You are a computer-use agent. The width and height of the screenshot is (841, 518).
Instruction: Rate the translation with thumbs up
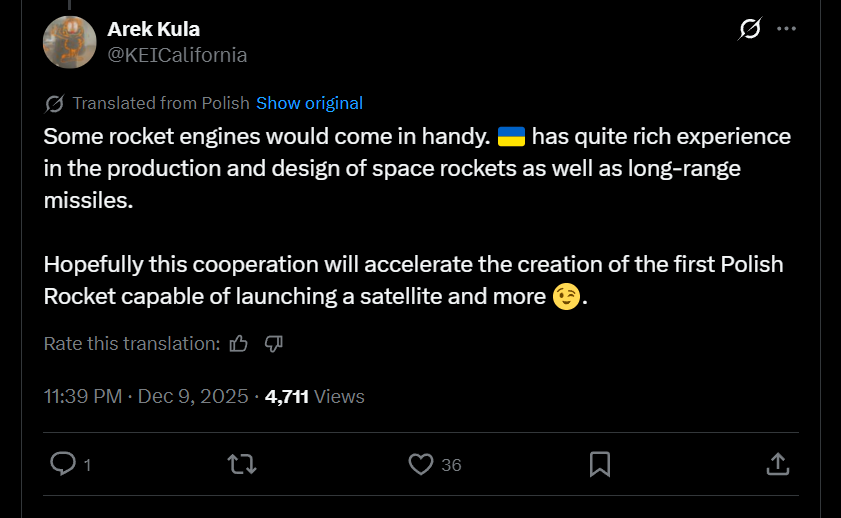pyautogui.click(x=239, y=343)
